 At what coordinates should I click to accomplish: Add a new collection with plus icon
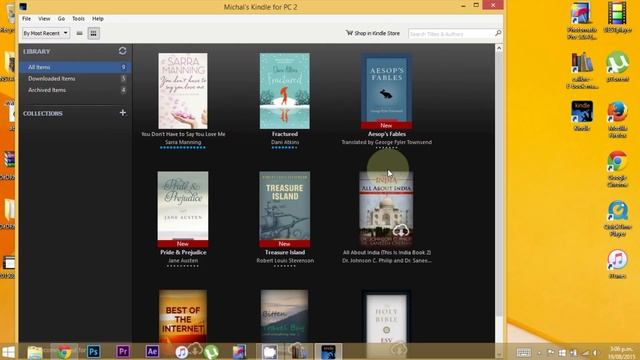tap(122, 113)
